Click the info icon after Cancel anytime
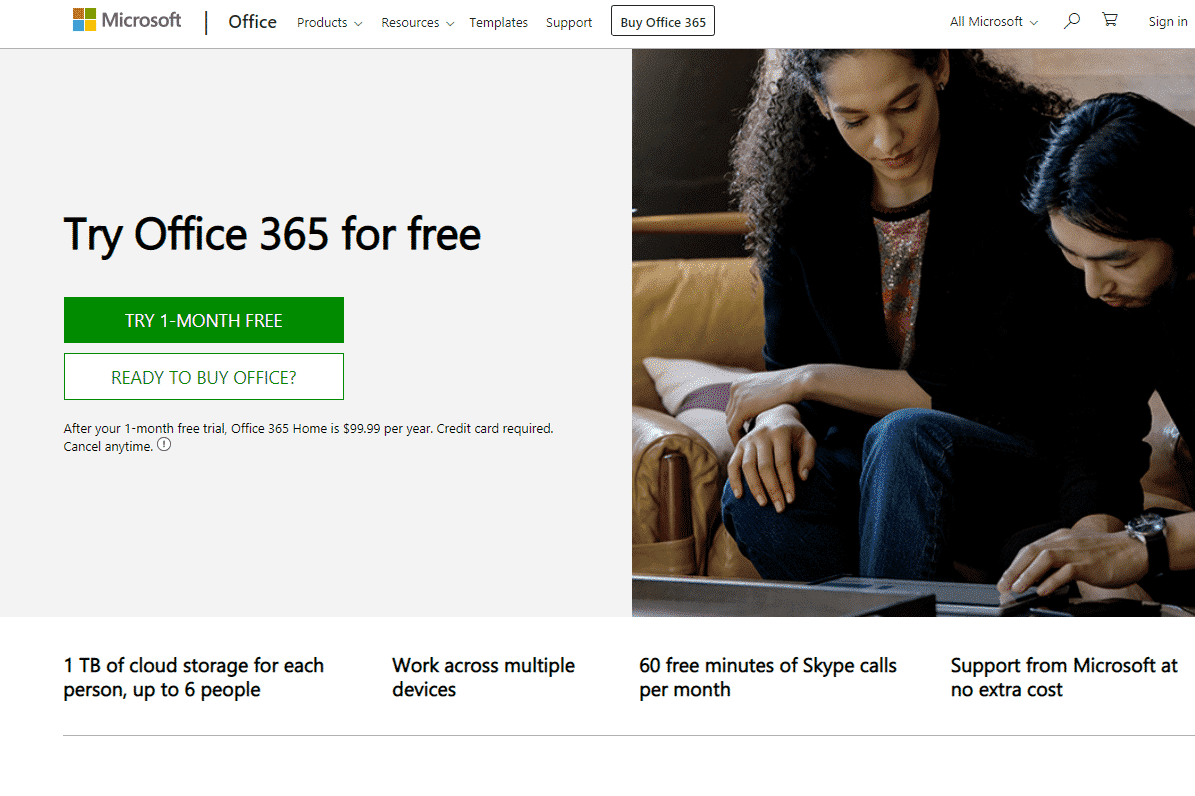The height and width of the screenshot is (796, 1195). click(x=164, y=445)
